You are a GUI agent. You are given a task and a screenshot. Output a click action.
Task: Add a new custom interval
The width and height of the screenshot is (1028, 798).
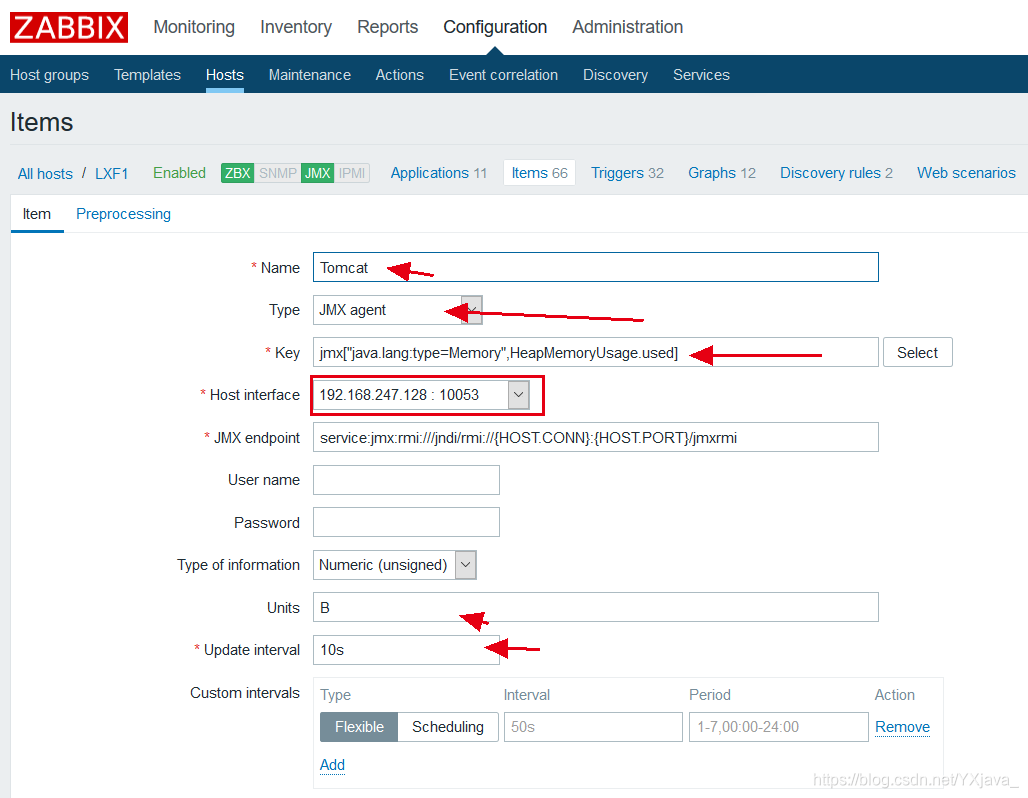tap(332, 765)
